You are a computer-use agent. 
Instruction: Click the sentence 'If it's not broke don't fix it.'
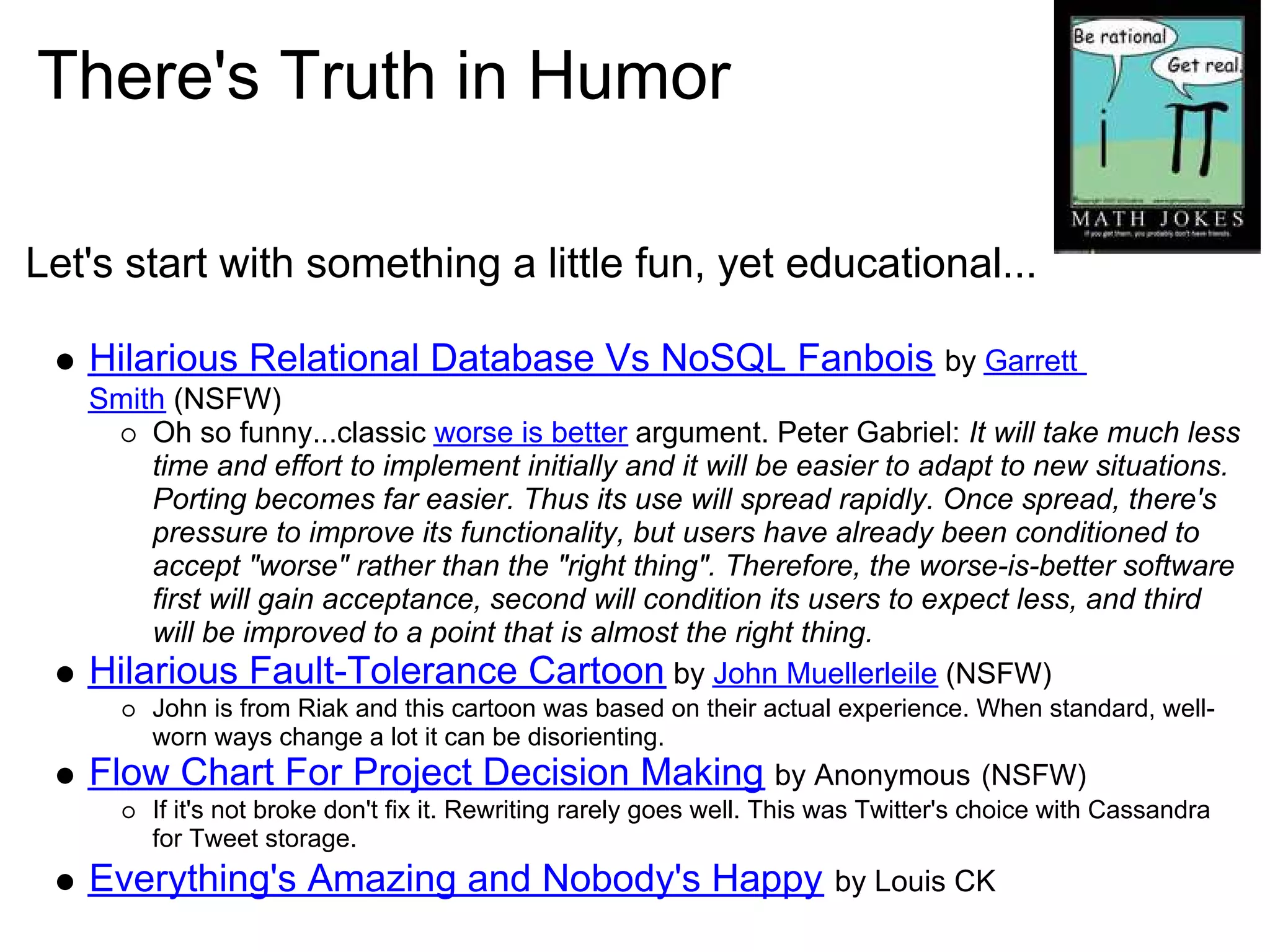(x=295, y=810)
